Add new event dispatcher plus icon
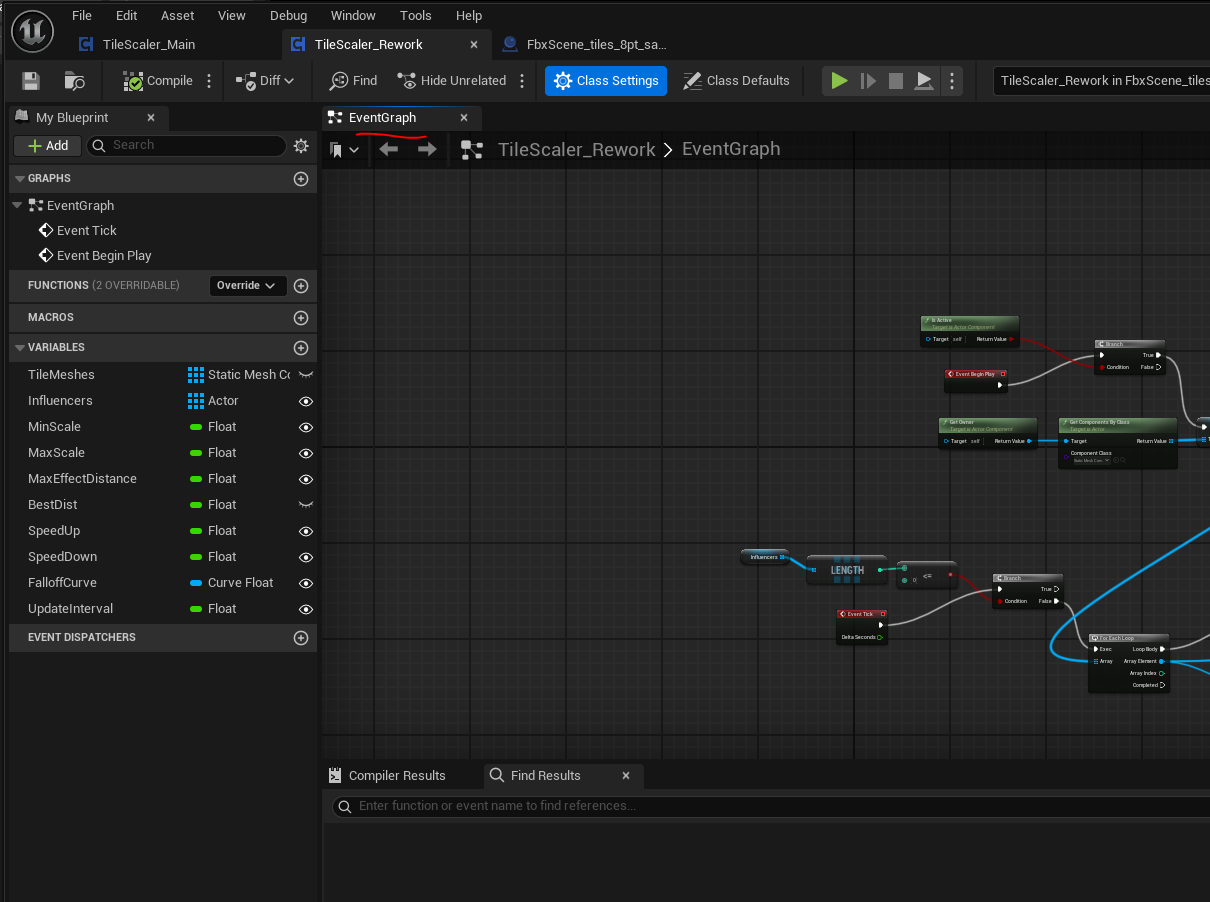 coord(300,638)
